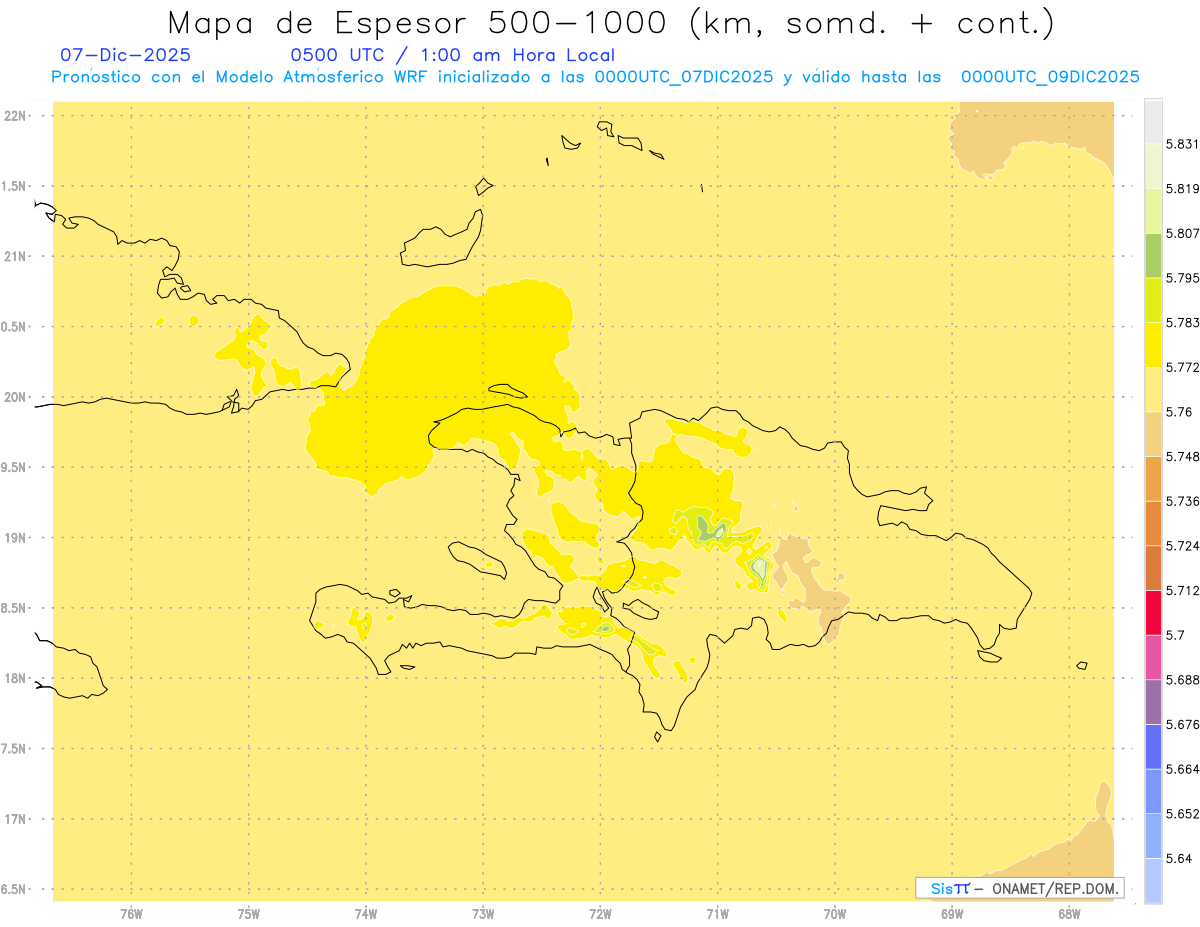Click the legend value 5.676
Image resolution: width=1200 pixels, height=927 pixels.
pyautogui.click(x=1183, y=724)
